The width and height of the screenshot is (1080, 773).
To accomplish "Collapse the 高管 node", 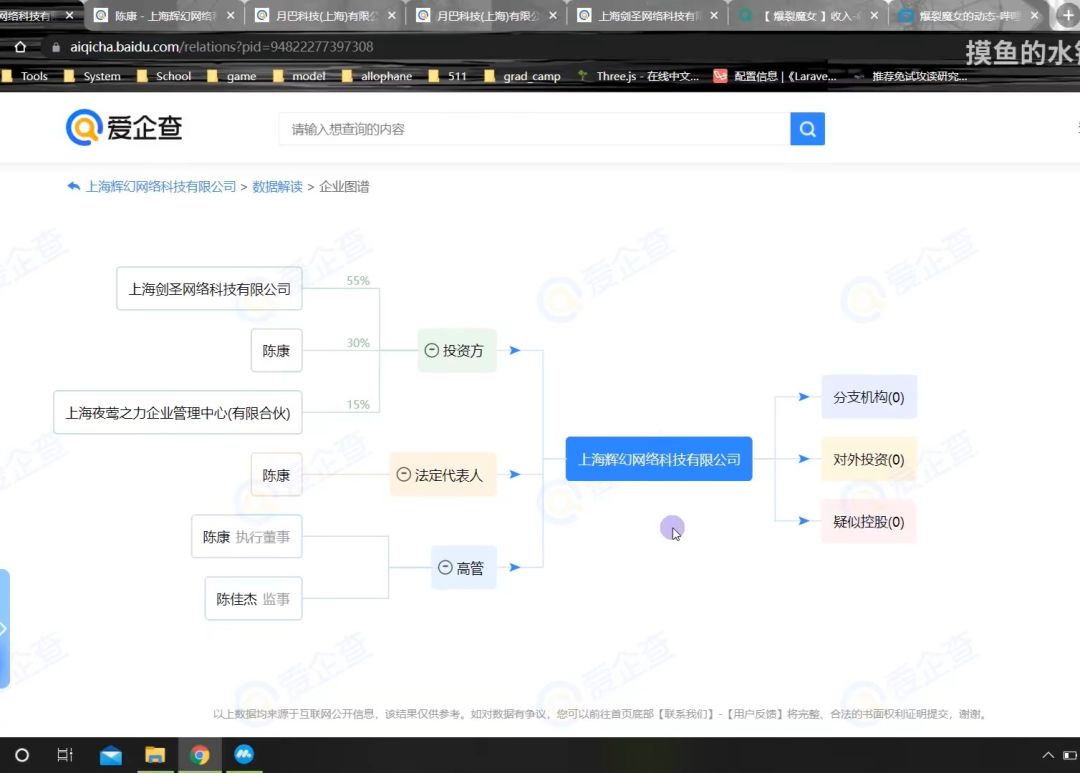I will (446, 567).
